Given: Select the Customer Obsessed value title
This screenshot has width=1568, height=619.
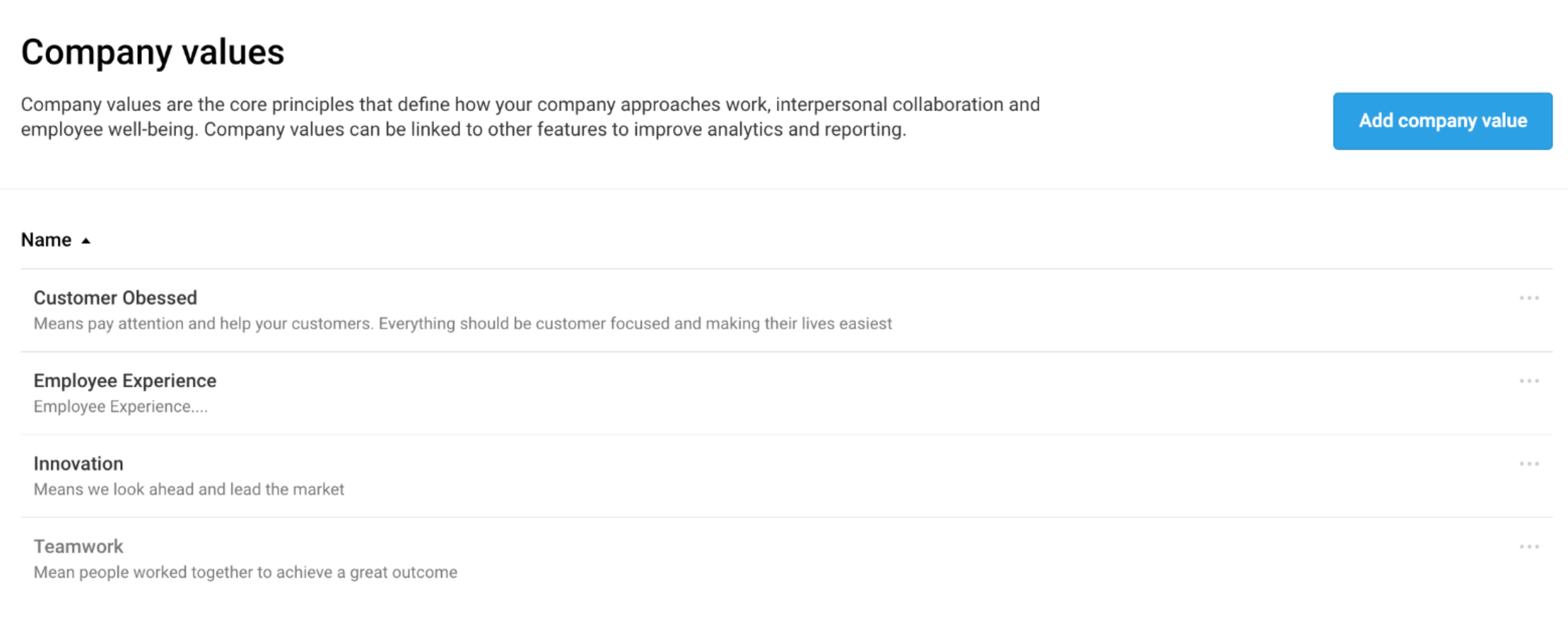Looking at the screenshot, I should click(x=115, y=298).
